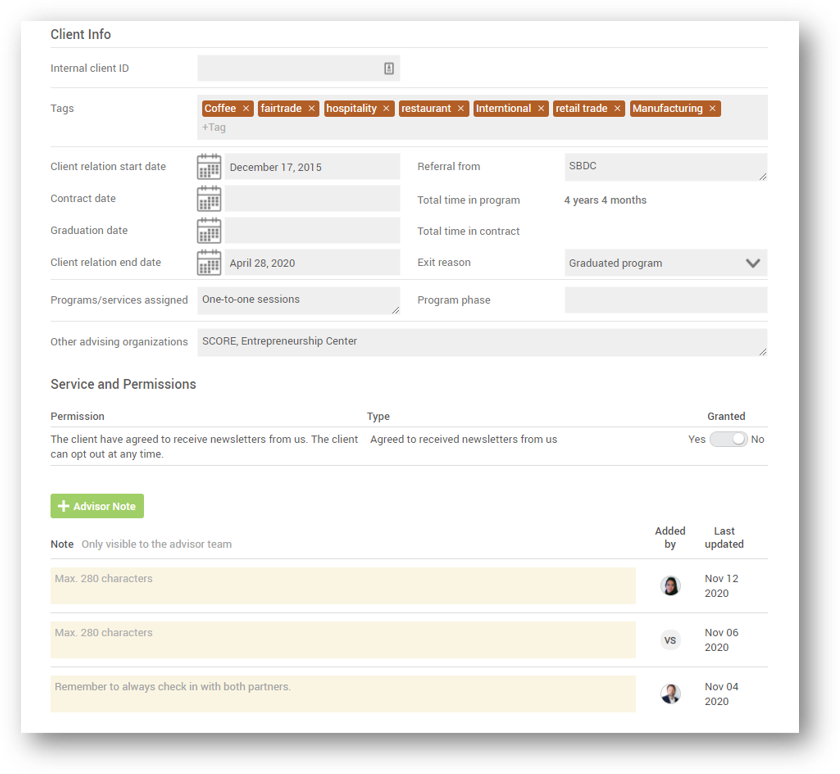Remove the Interntional tag

pyautogui.click(x=541, y=109)
